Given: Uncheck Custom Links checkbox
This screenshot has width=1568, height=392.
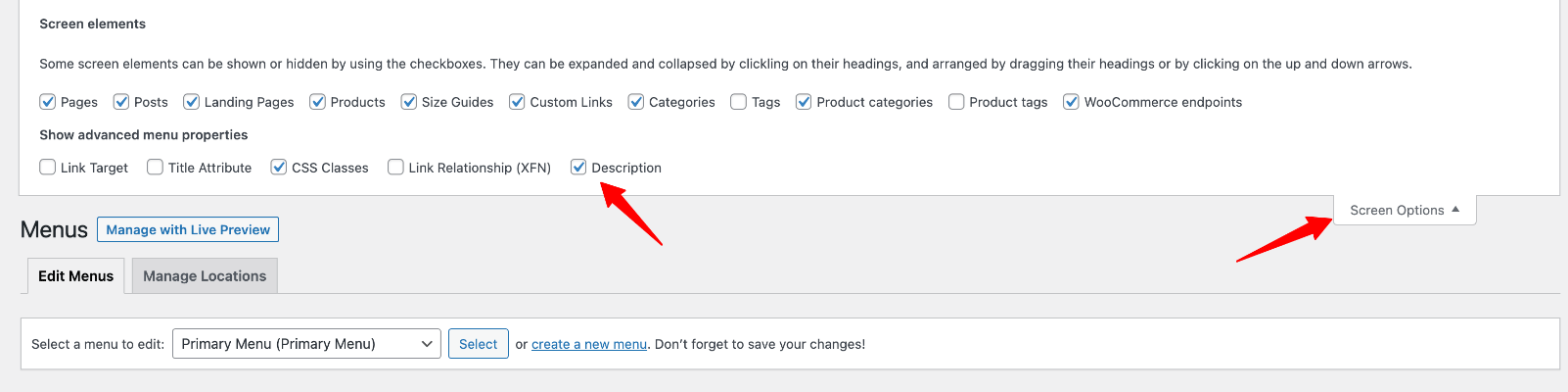Looking at the screenshot, I should (x=517, y=102).
